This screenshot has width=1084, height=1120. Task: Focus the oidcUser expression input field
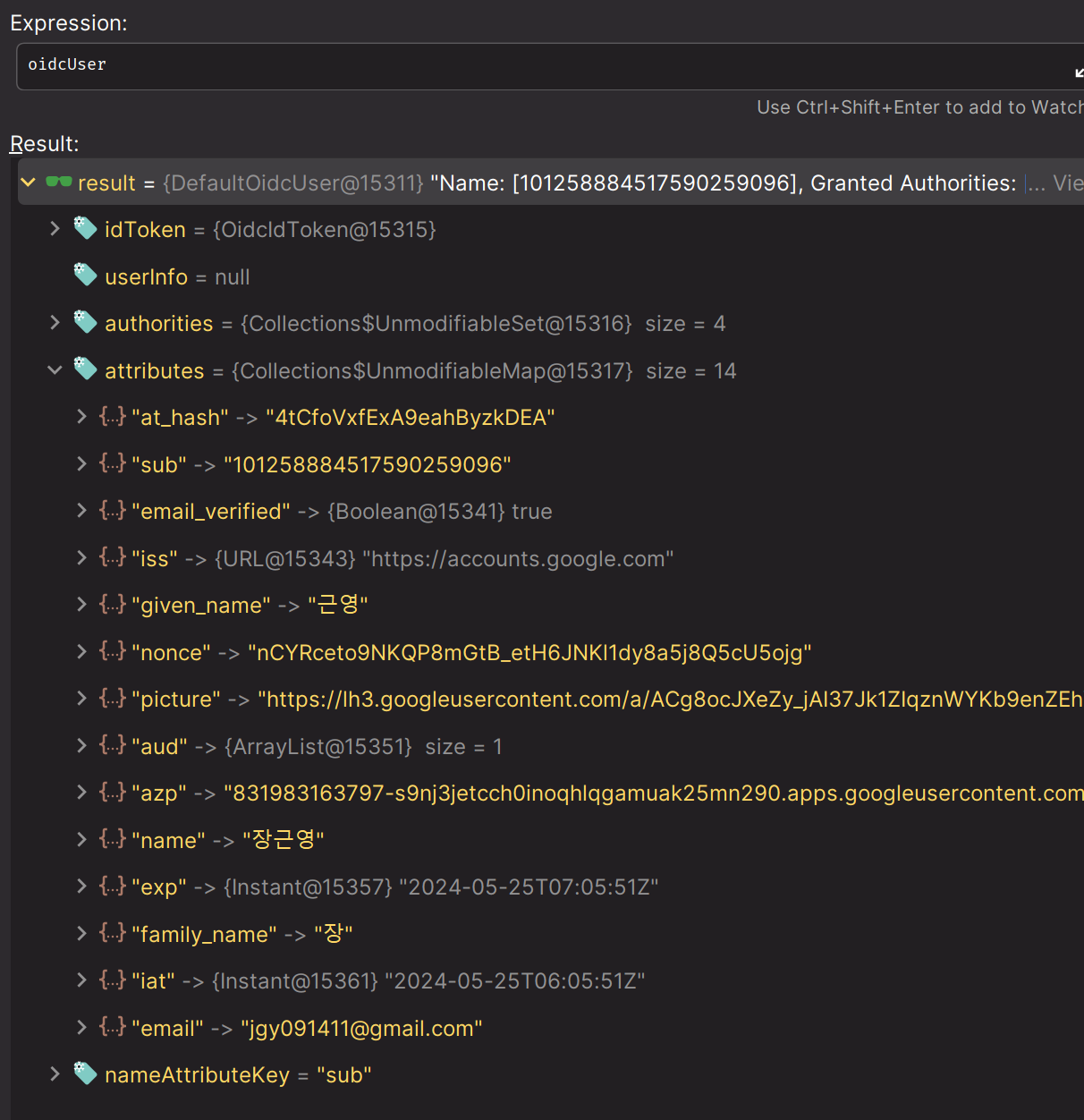pyautogui.click(x=537, y=65)
